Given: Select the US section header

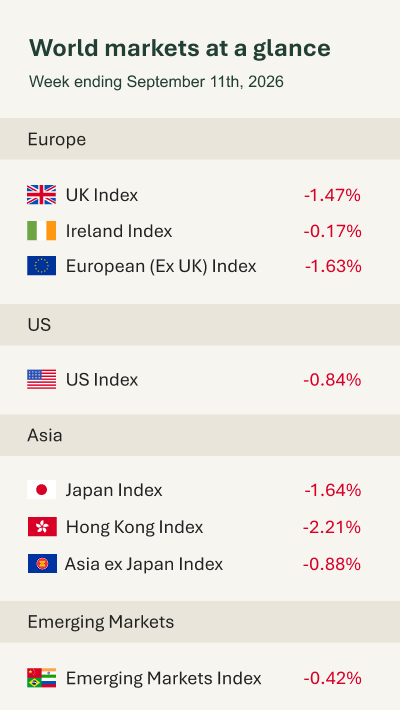Looking at the screenshot, I should pos(200,325).
